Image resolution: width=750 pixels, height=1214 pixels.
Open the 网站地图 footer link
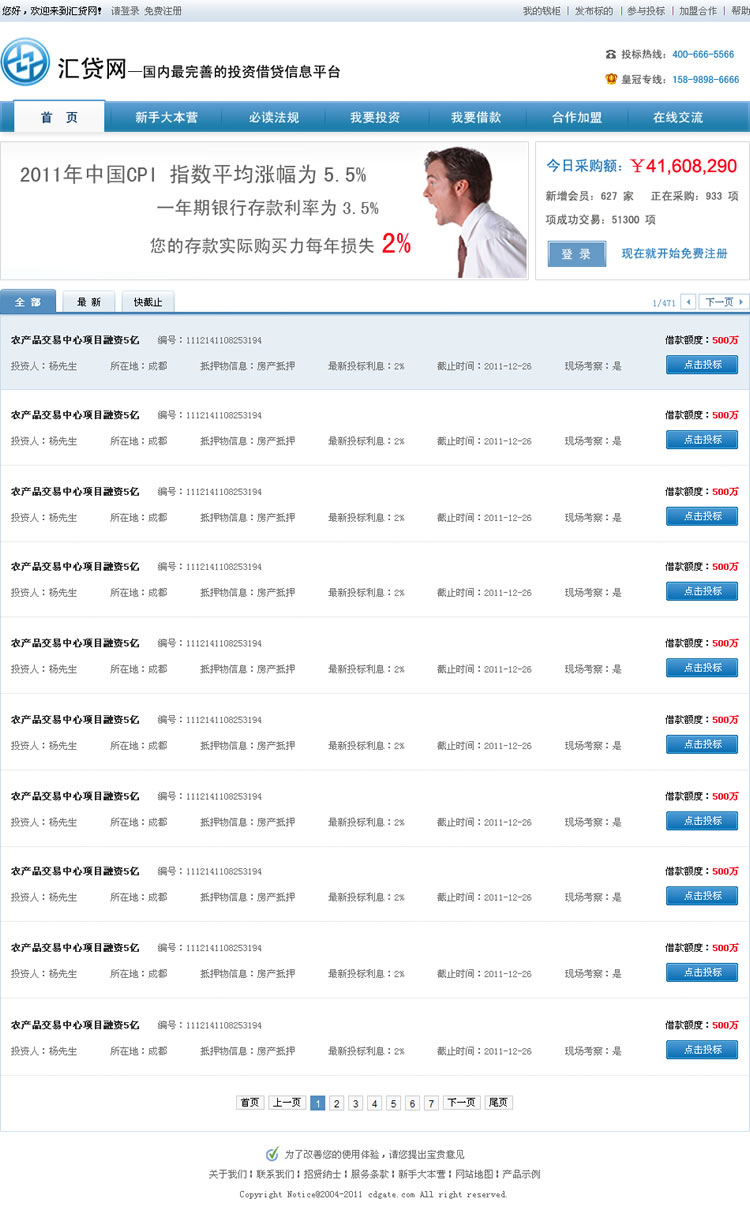474,1174
